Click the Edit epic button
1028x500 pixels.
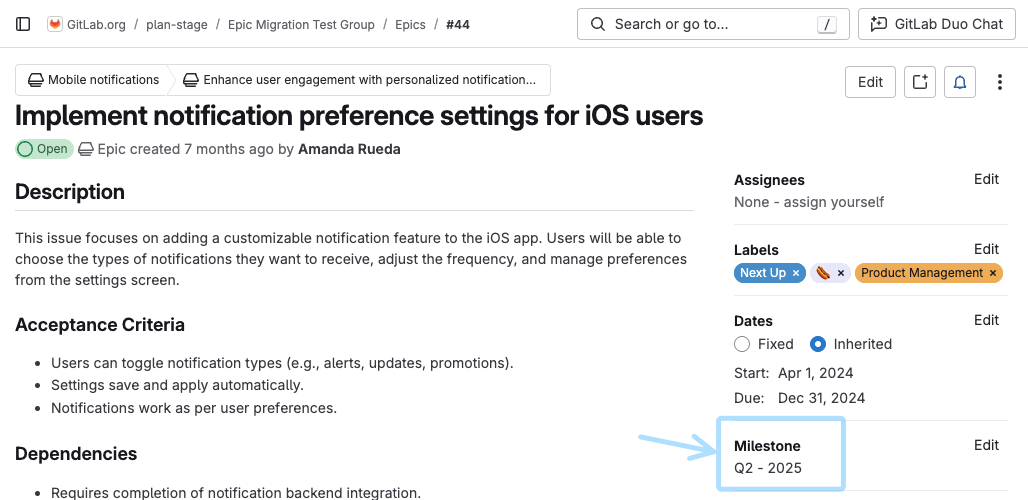click(870, 82)
